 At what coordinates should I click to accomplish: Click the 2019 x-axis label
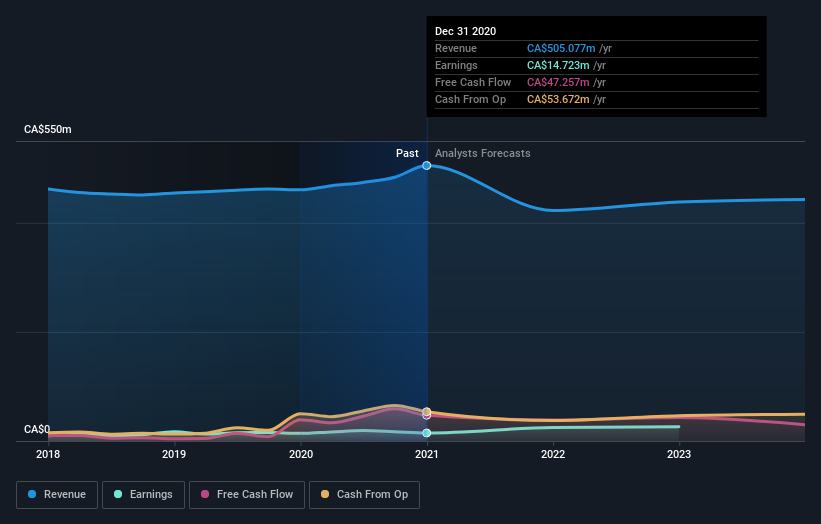tap(174, 454)
